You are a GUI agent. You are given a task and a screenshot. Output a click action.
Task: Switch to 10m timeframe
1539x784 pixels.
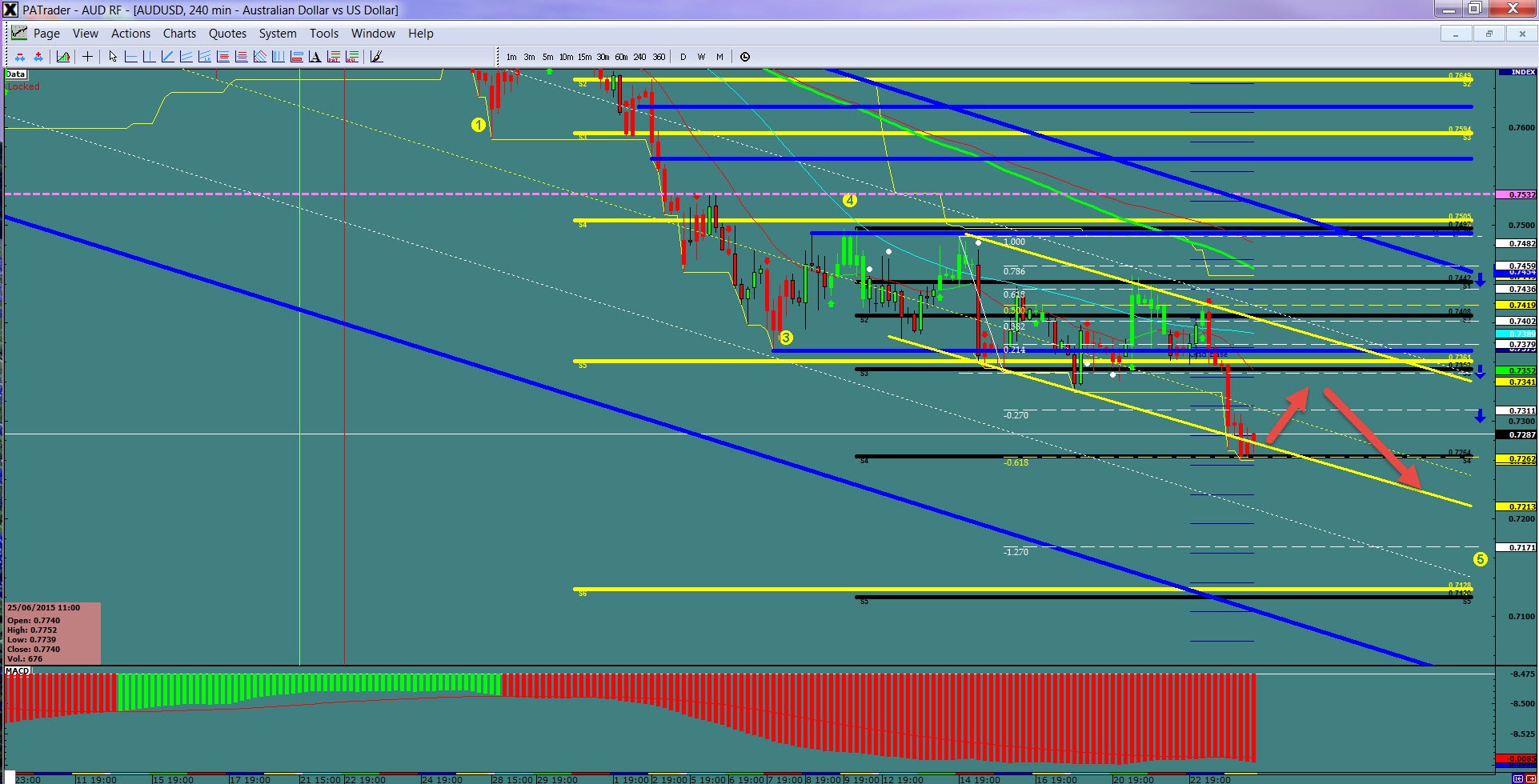[x=566, y=57]
